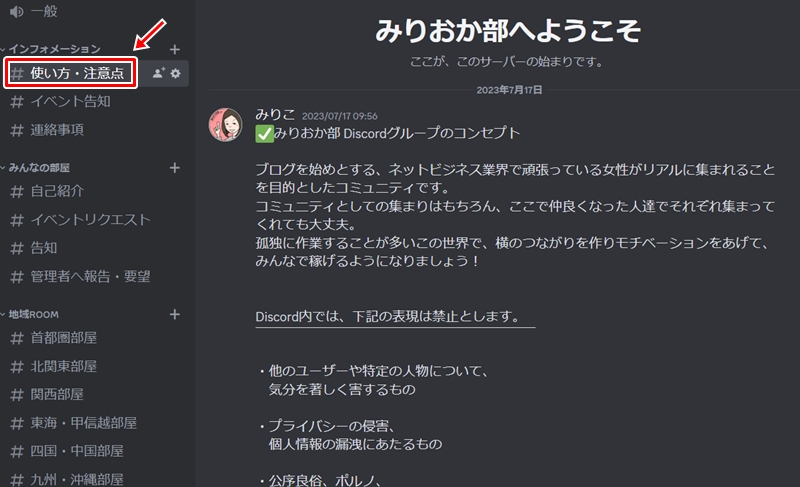Join the 一般 voice channel
The image size is (800, 487).
[x=44, y=11]
